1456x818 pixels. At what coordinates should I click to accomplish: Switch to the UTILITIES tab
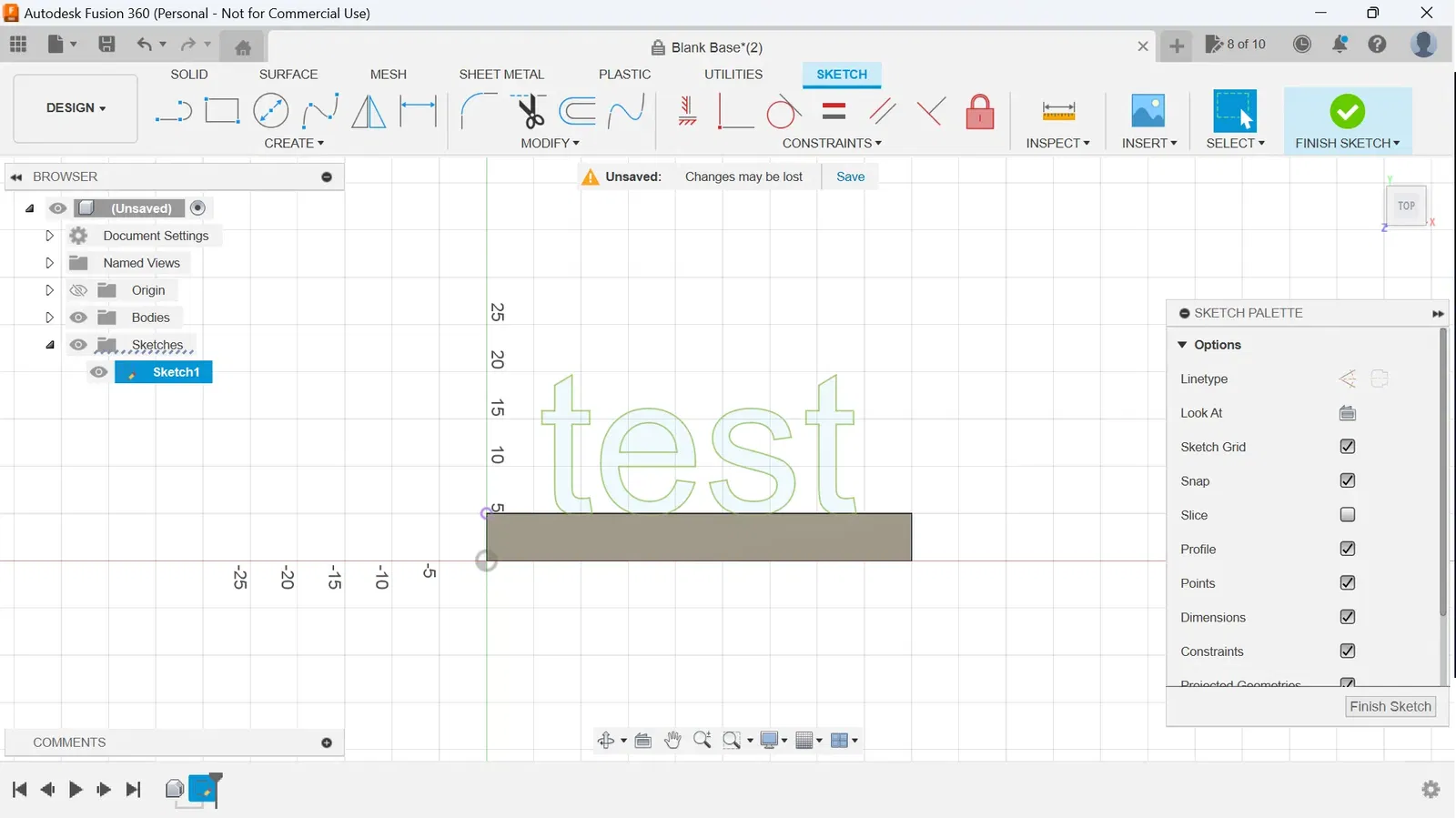[733, 75]
